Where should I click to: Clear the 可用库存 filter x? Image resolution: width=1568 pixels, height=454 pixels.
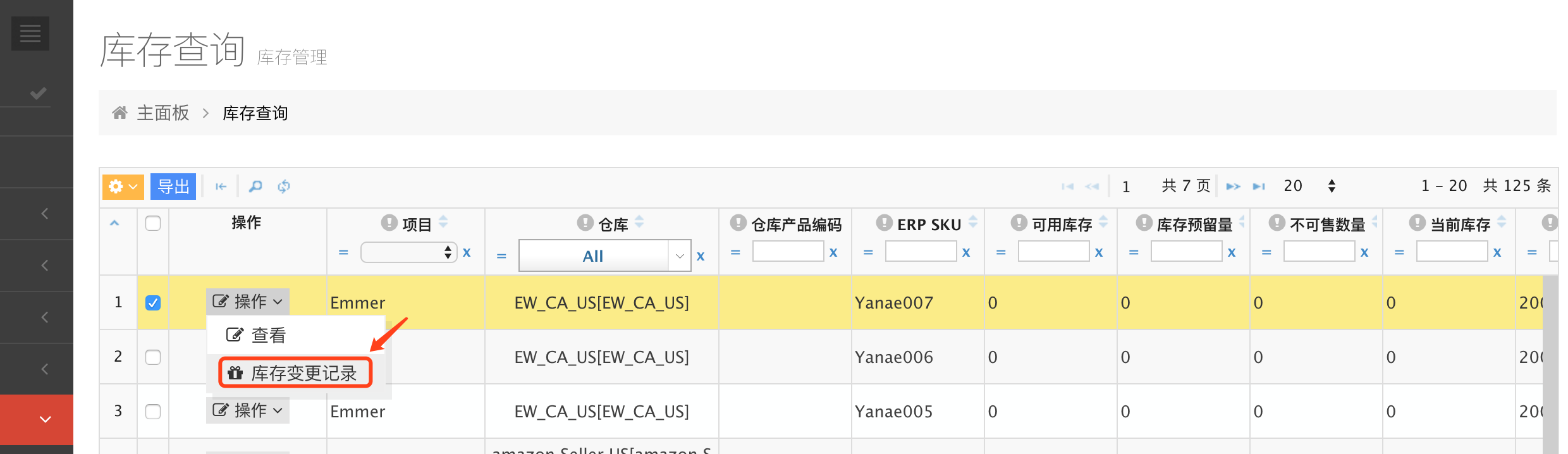(1099, 252)
